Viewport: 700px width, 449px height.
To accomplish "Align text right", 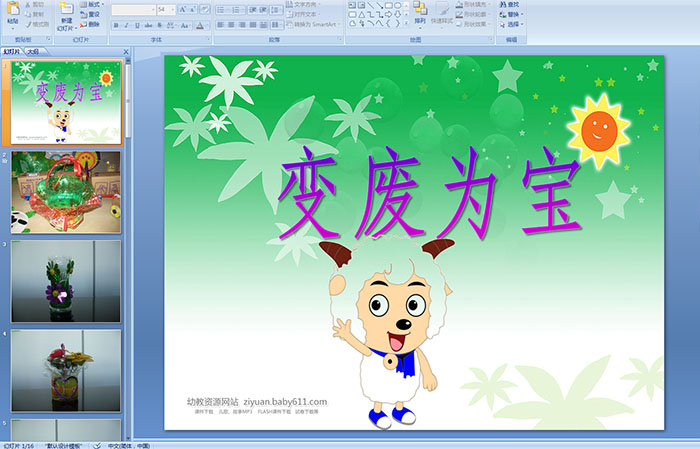I will 242,25.
